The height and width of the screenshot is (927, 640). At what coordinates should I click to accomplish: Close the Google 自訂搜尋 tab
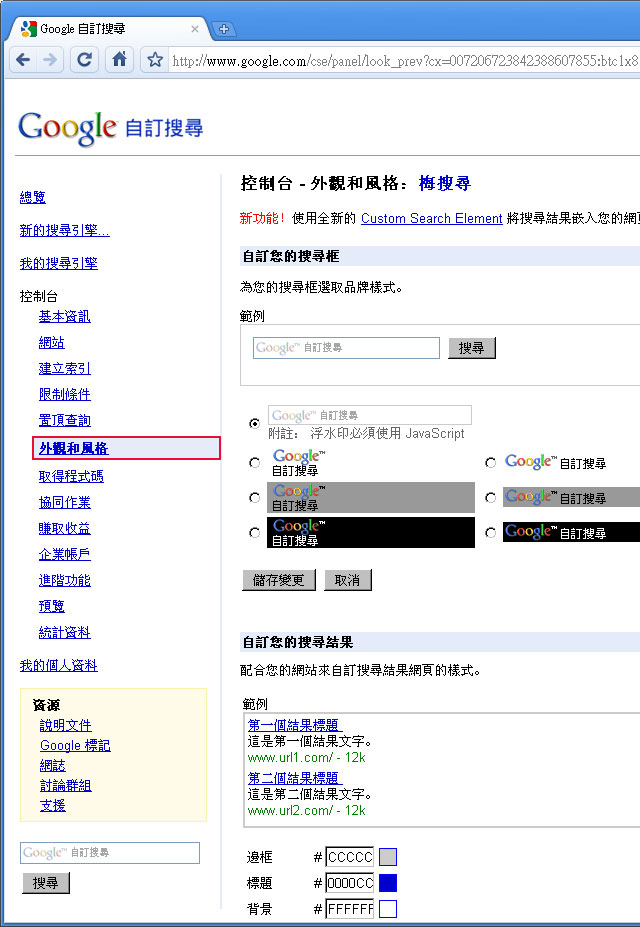[x=194, y=28]
